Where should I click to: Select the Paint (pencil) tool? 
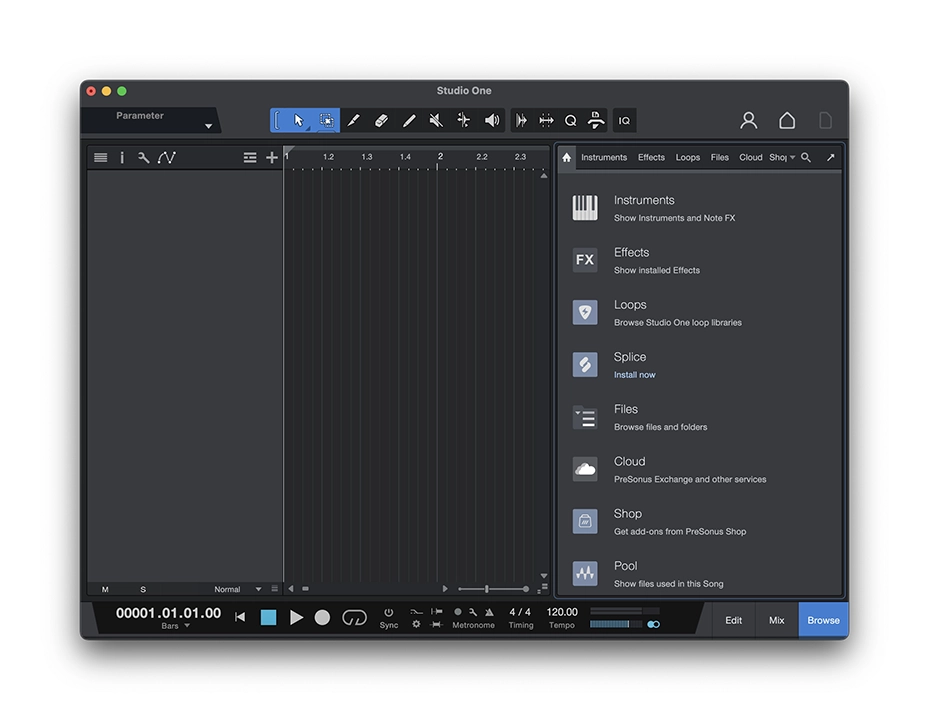[x=408, y=121]
